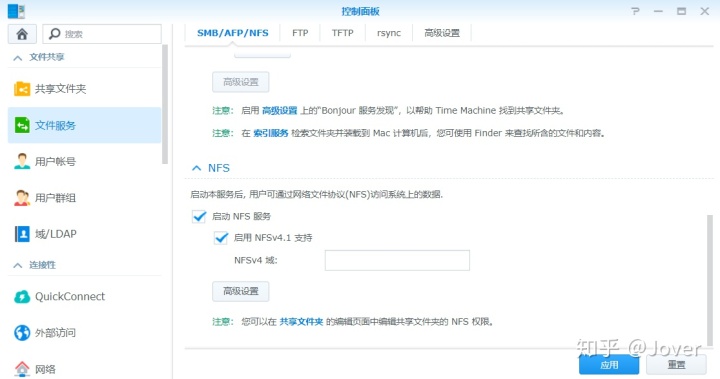
Task: Uncheck the 启动 NFS 服务 checkbox
Action: point(199,216)
